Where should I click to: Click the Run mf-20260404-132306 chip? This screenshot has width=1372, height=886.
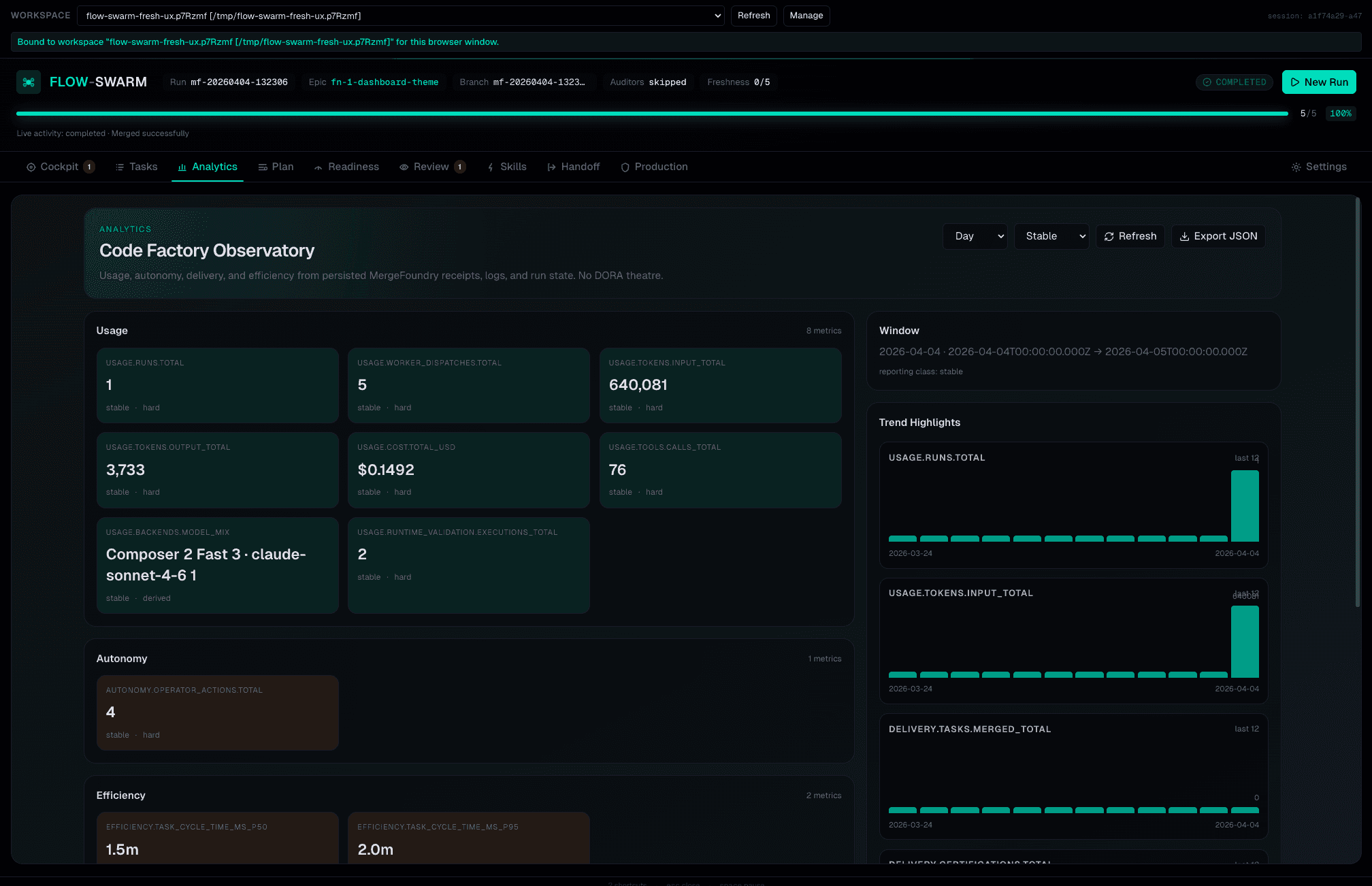point(229,82)
